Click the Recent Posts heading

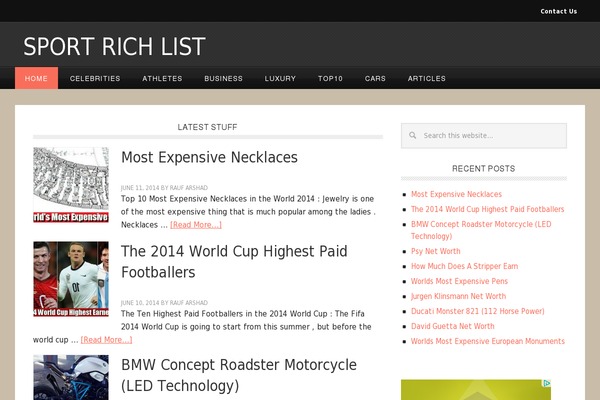(484, 168)
